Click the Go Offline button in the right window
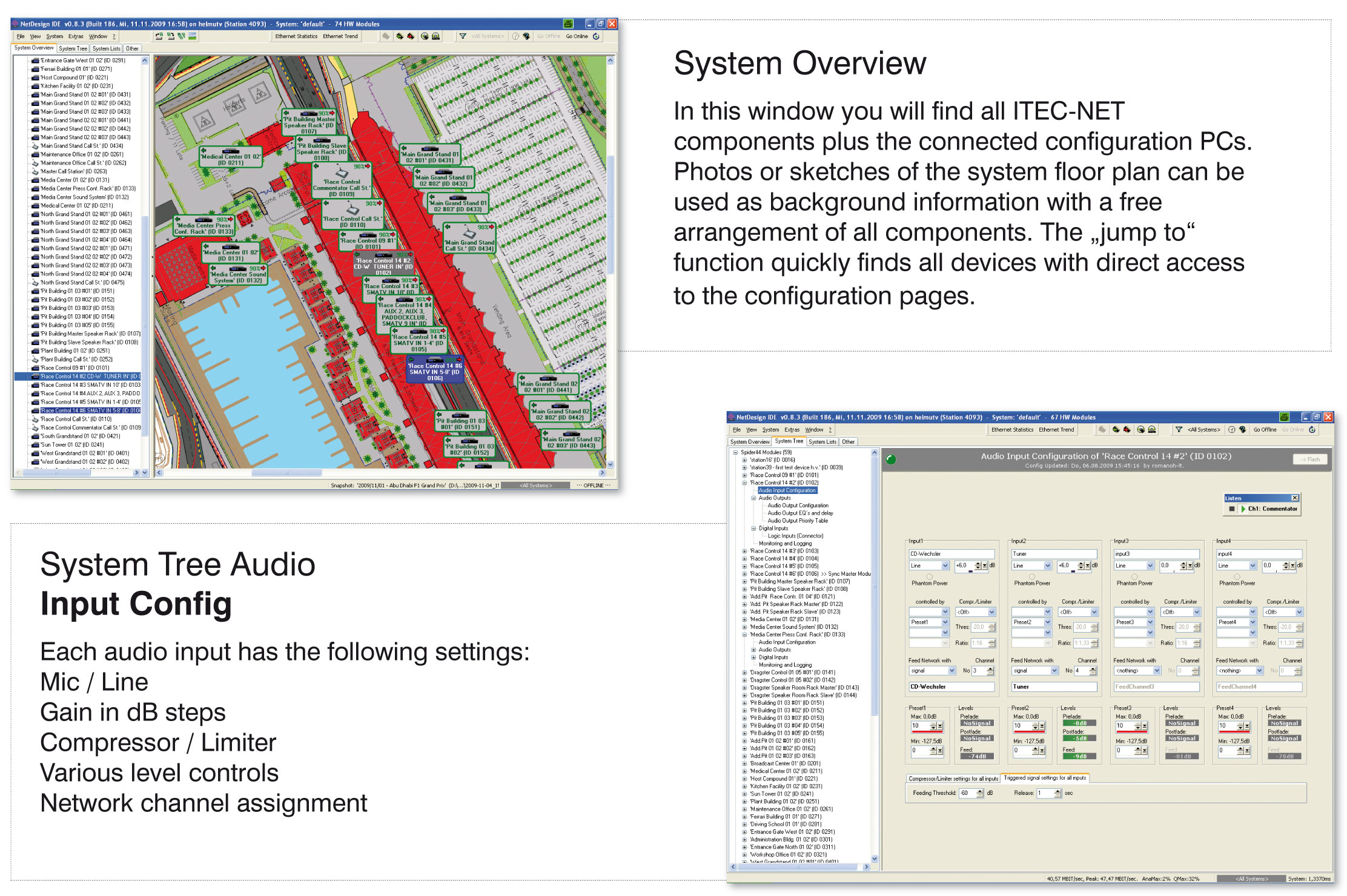Screen dimensions: 1347x896 coord(1265,430)
